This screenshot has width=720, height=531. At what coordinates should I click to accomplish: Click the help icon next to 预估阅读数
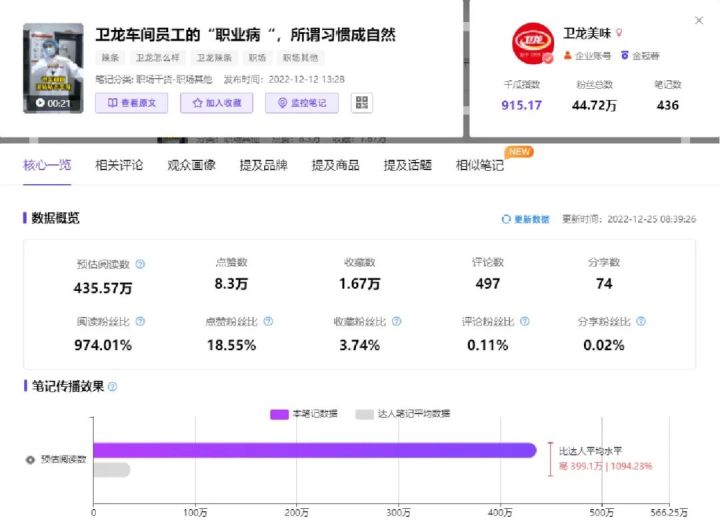(x=141, y=264)
